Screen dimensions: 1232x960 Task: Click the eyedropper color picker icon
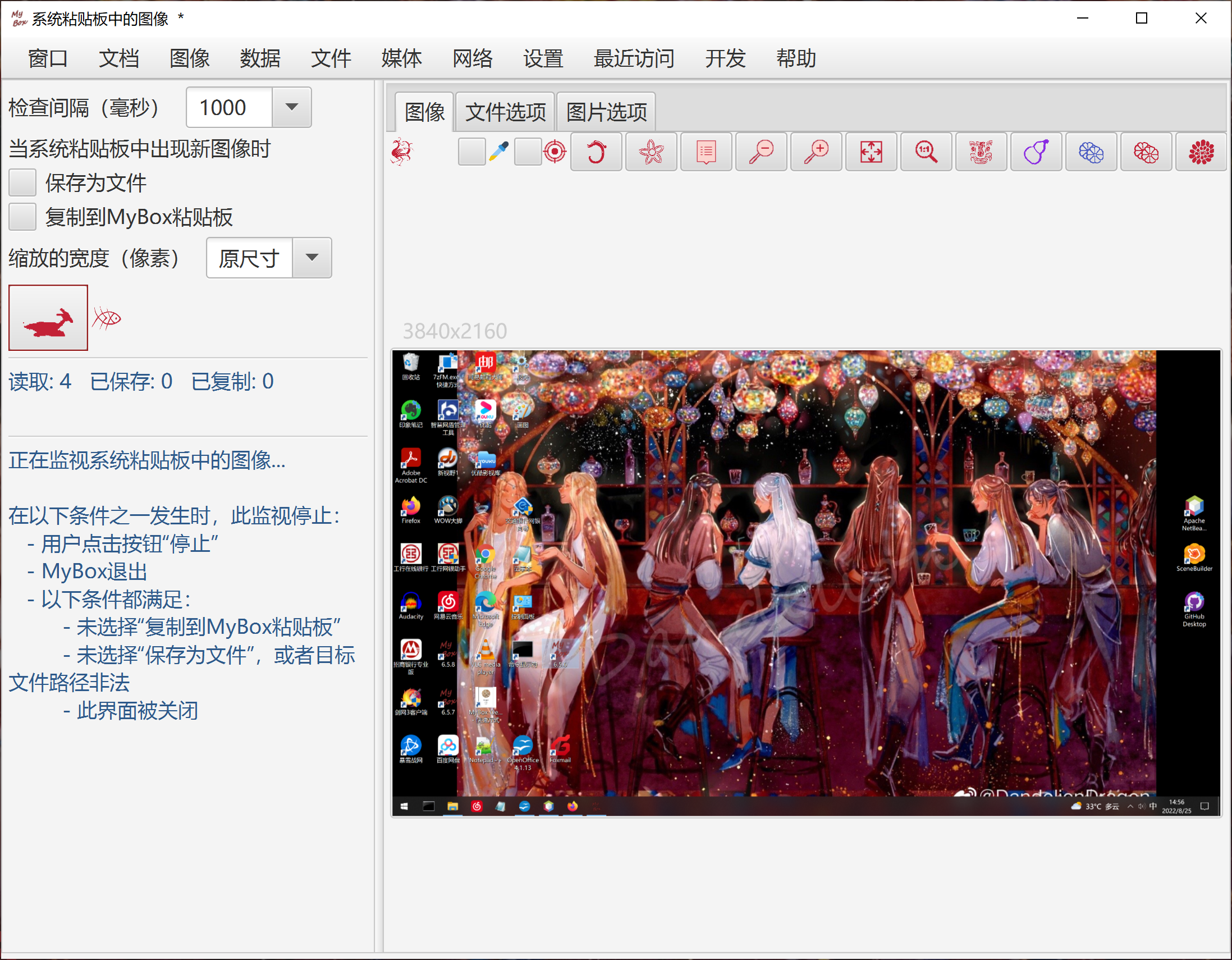pyautogui.click(x=498, y=152)
